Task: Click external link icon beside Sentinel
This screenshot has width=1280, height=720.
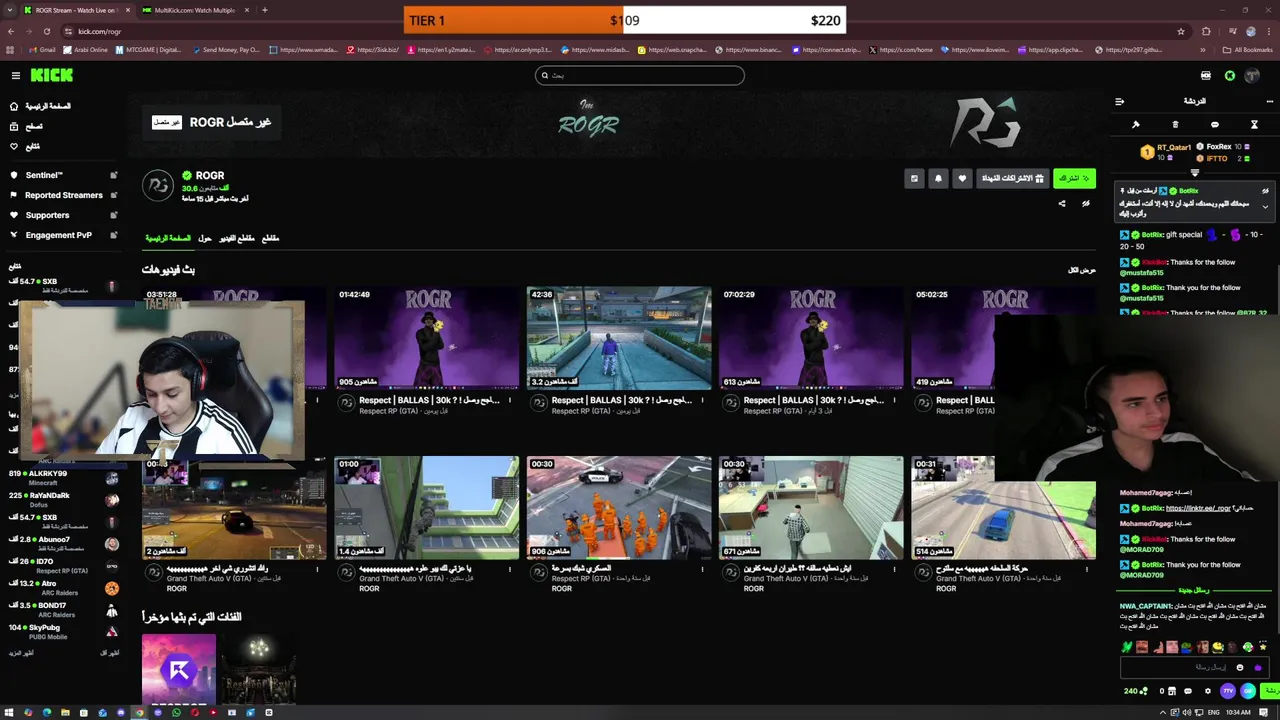Action: tap(113, 175)
